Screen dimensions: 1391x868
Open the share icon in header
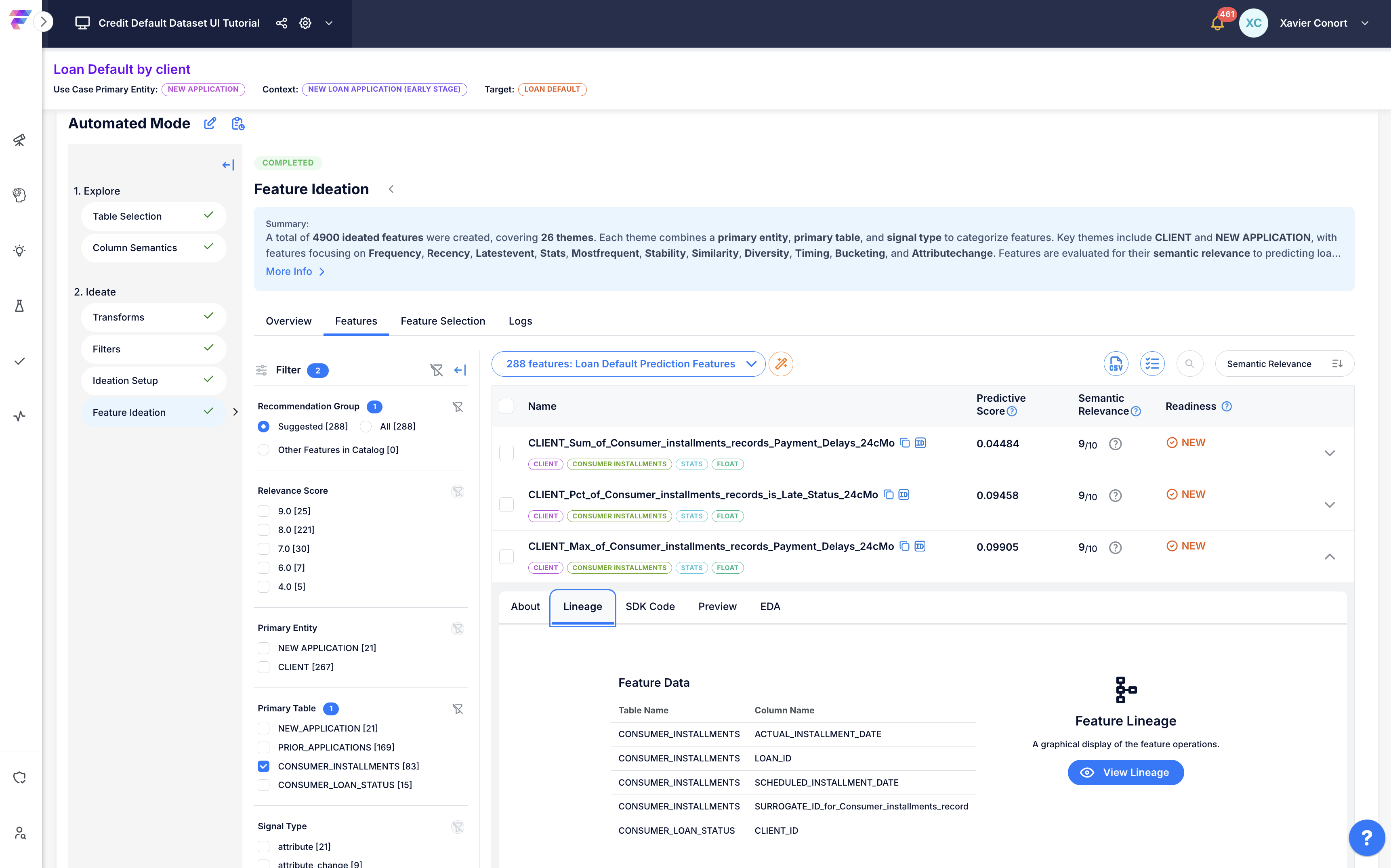(x=282, y=23)
